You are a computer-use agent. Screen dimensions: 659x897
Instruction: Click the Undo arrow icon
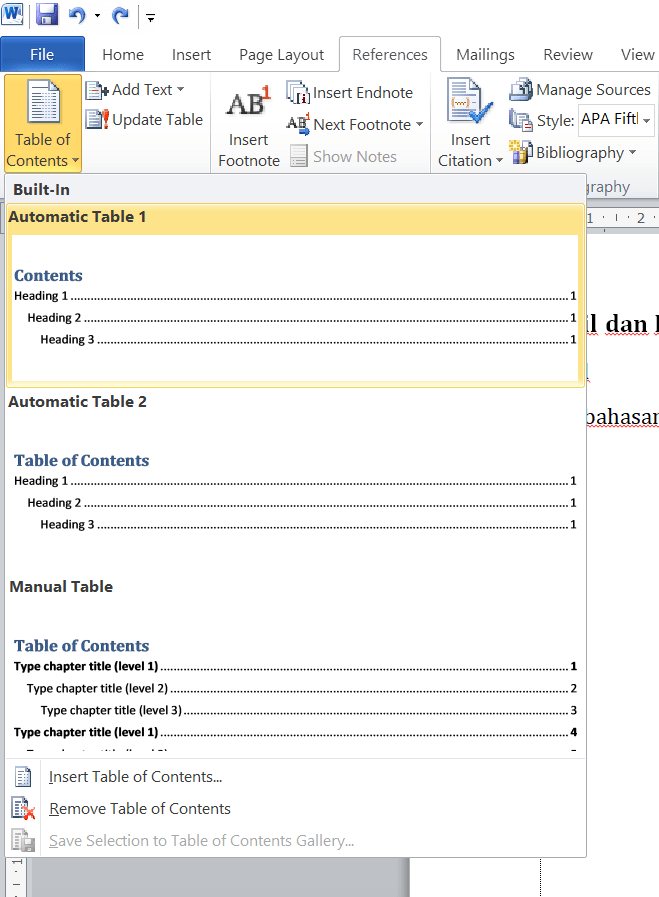[x=77, y=15]
